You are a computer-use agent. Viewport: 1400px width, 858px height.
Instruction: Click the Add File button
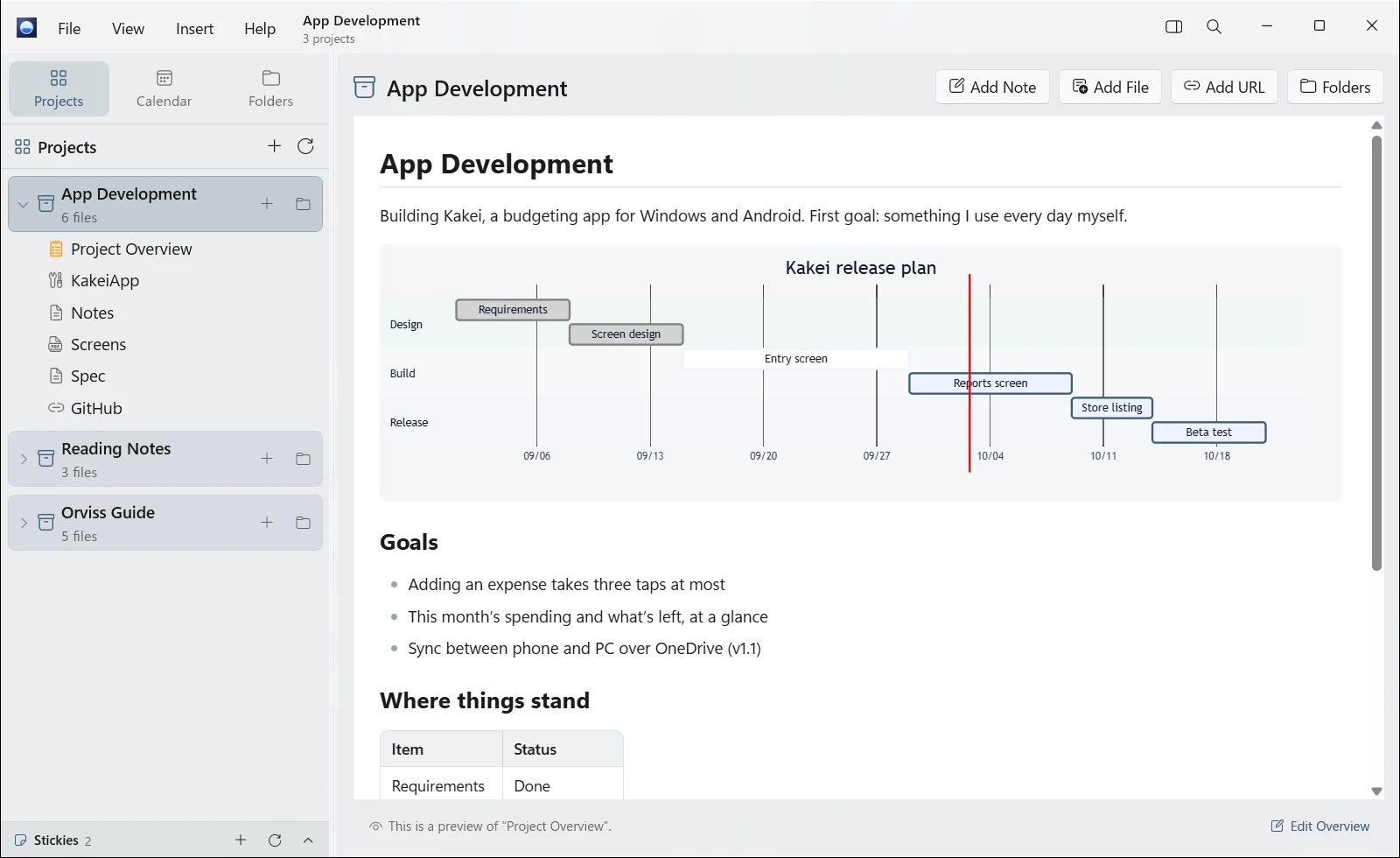(1110, 87)
